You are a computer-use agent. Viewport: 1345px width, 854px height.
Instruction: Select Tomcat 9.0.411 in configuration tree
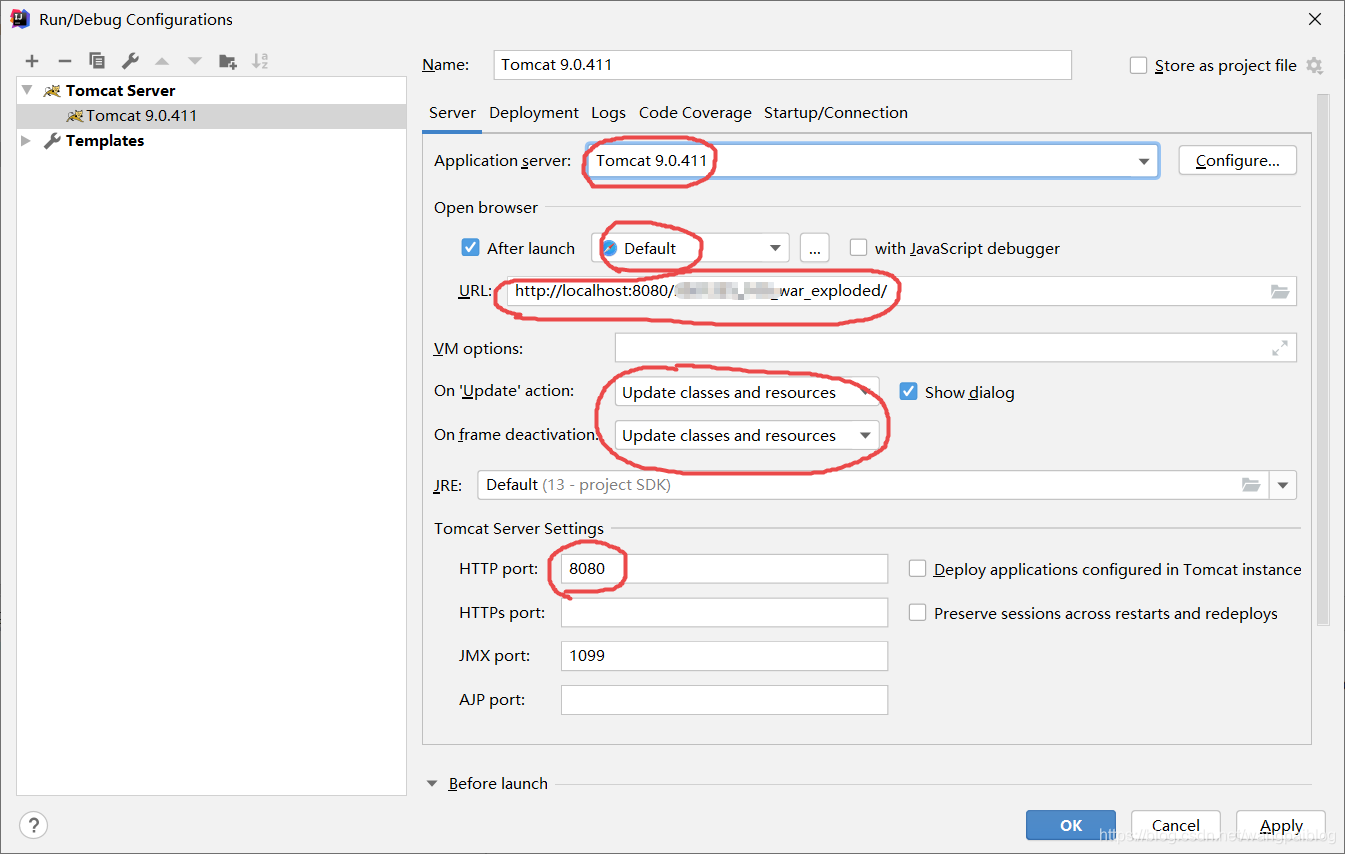(x=211, y=115)
